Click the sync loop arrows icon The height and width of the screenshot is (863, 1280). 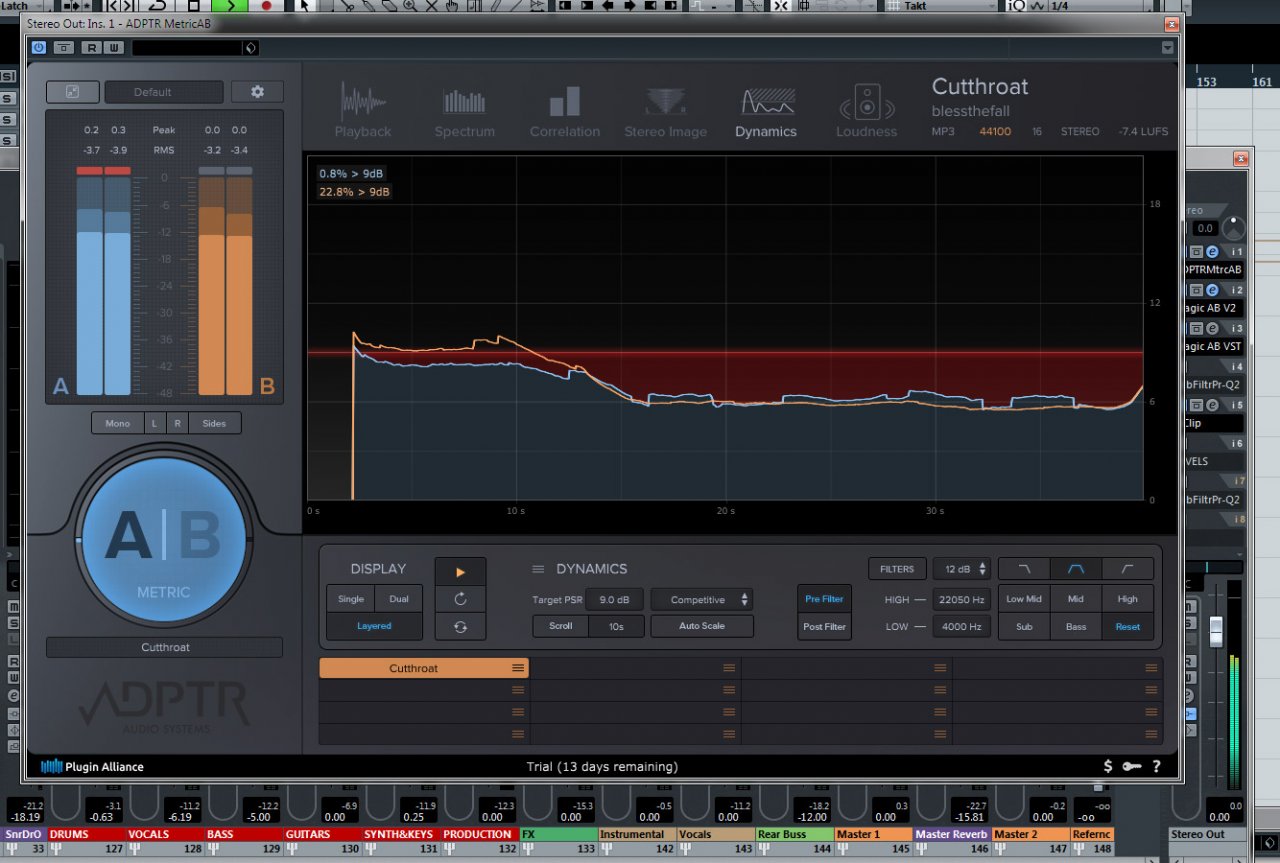[x=460, y=627]
